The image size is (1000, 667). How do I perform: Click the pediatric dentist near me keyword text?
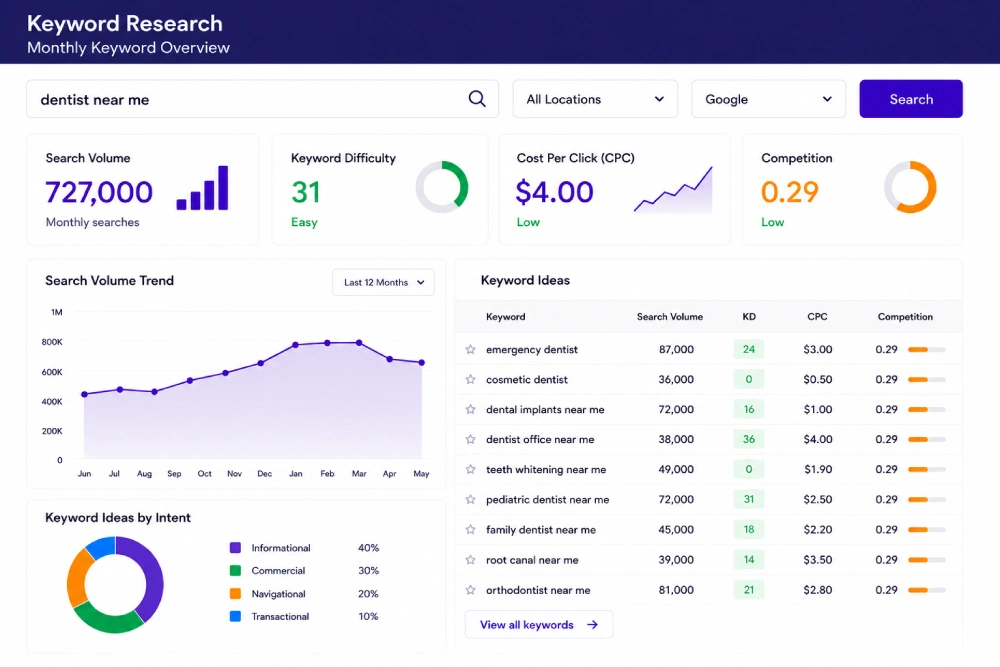coord(547,499)
